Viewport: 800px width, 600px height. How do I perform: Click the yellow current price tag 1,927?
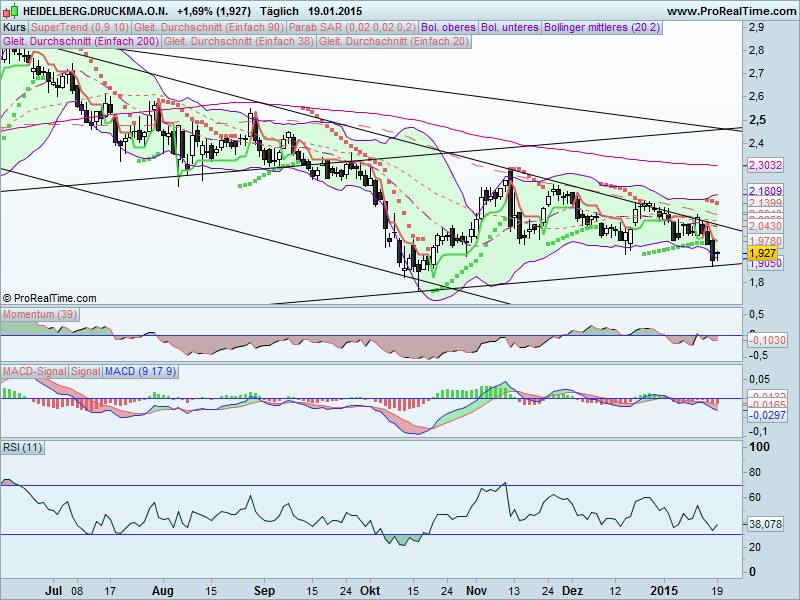[x=763, y=253]
